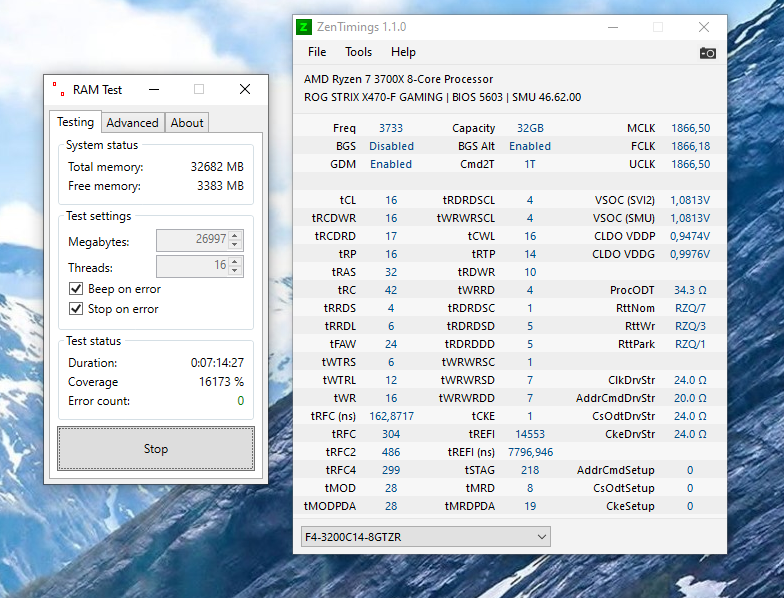
Task: Click the BGS value Disabled
Action: coord(392,146)
